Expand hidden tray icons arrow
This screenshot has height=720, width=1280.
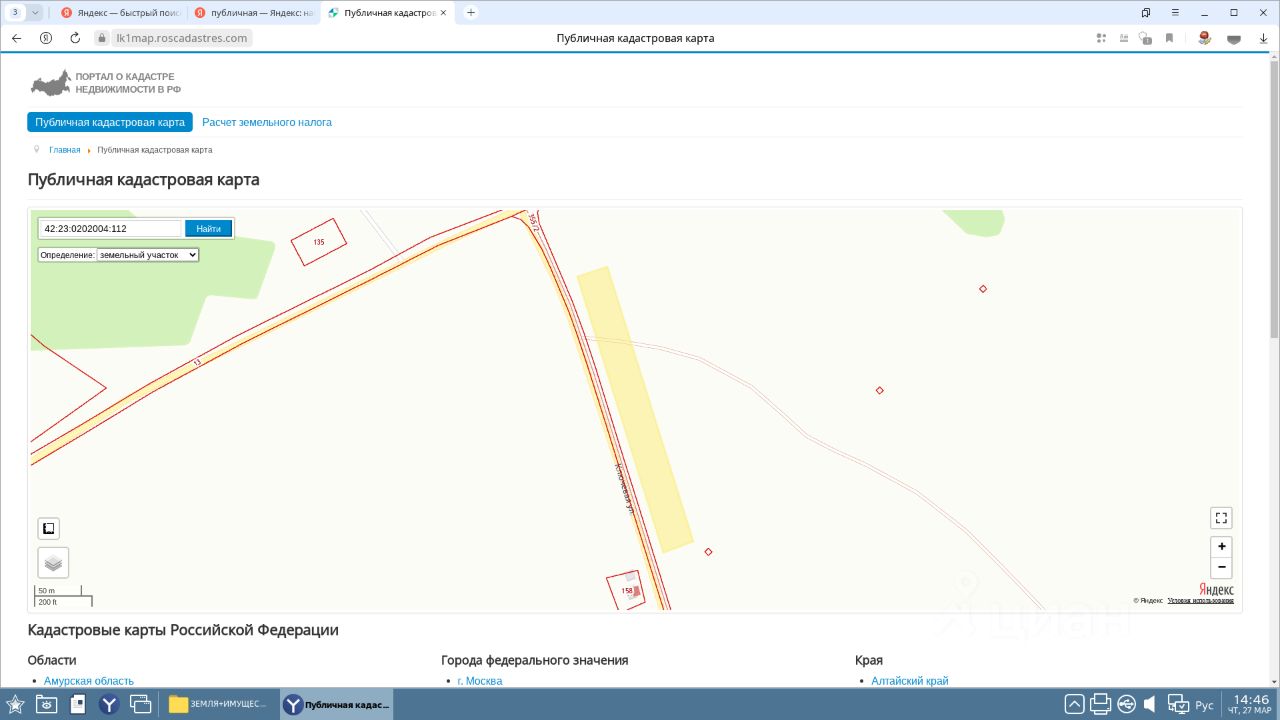(x=1074, y=704)
